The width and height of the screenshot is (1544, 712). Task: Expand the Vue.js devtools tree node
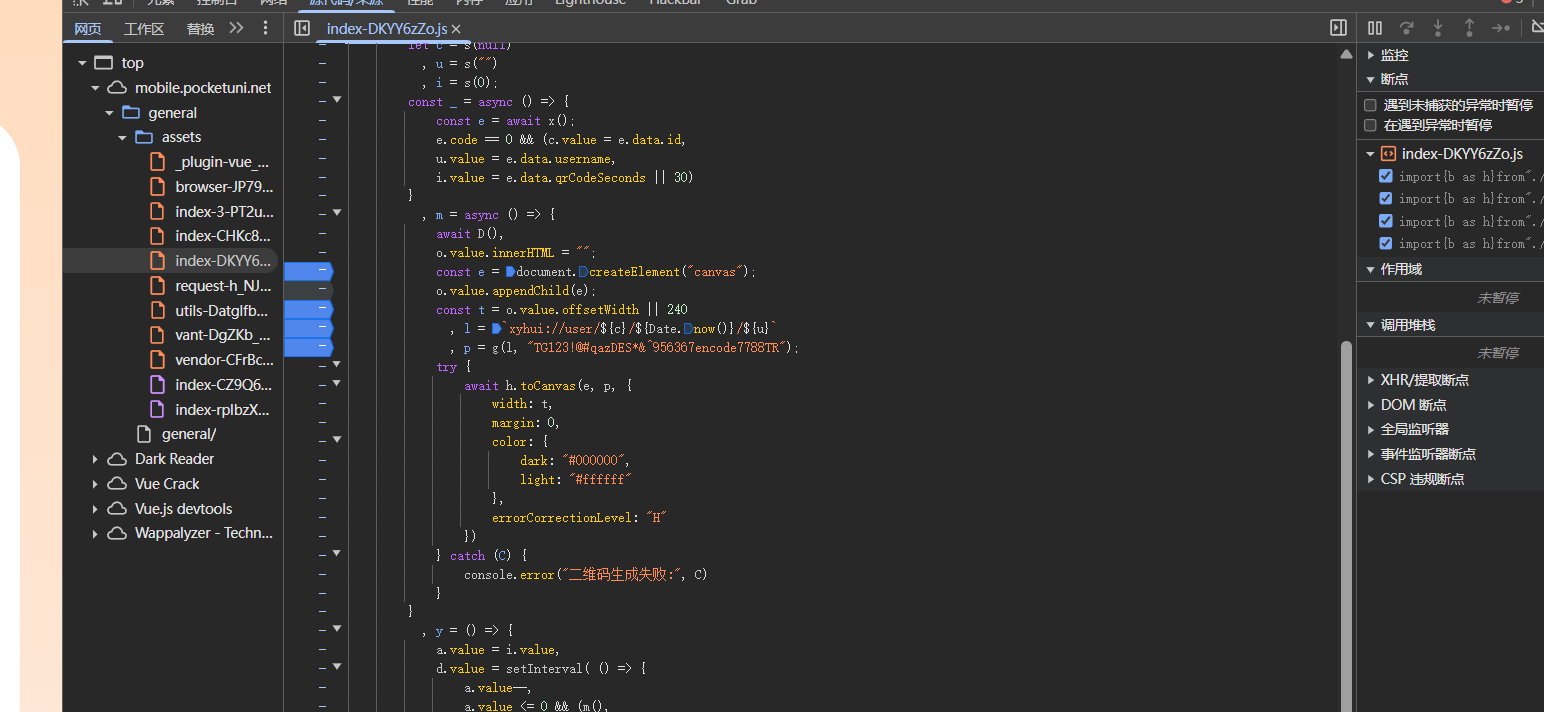(95, 508)
